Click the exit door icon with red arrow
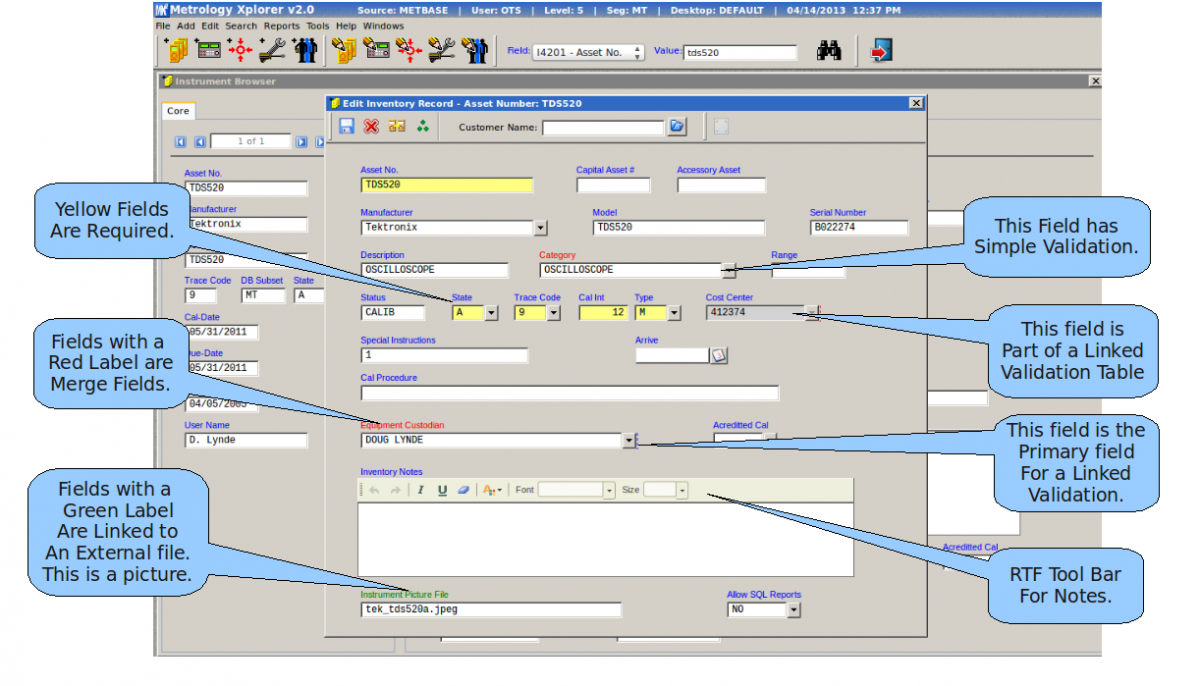1200x686 pixels. pyautogui.click(x=881, y=51)
